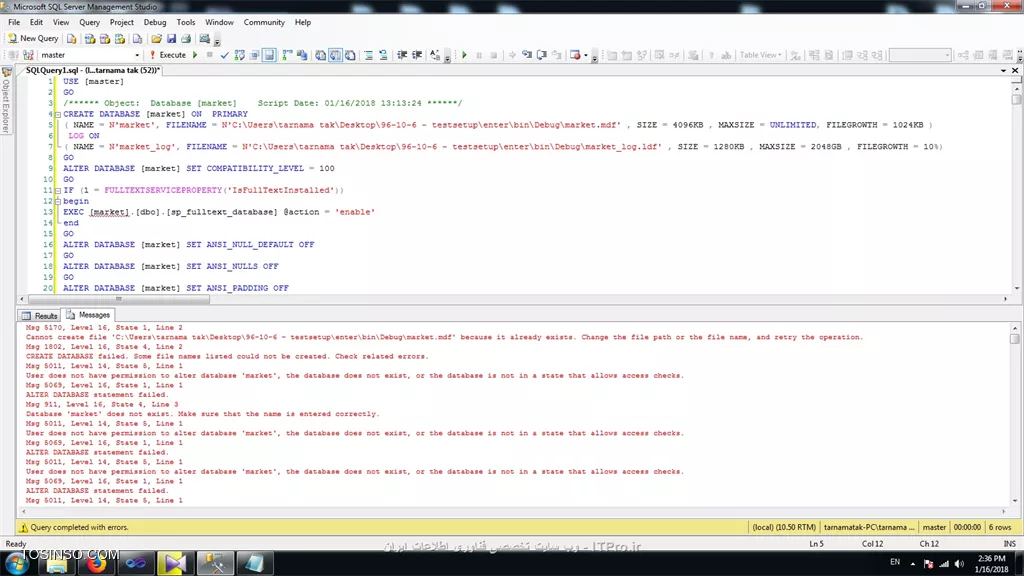Open the active files list arrow
1024x576 pixels.
[x=1003, y=71]
